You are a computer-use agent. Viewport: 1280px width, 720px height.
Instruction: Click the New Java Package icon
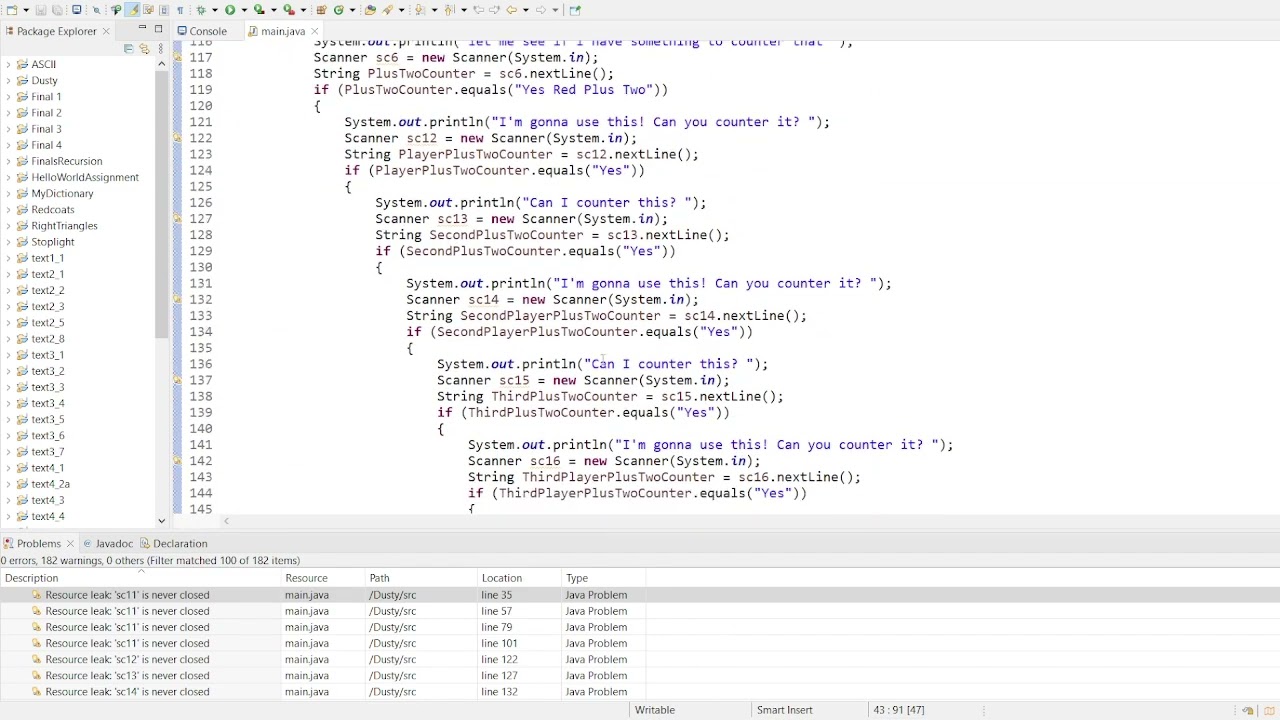point(321,10)
